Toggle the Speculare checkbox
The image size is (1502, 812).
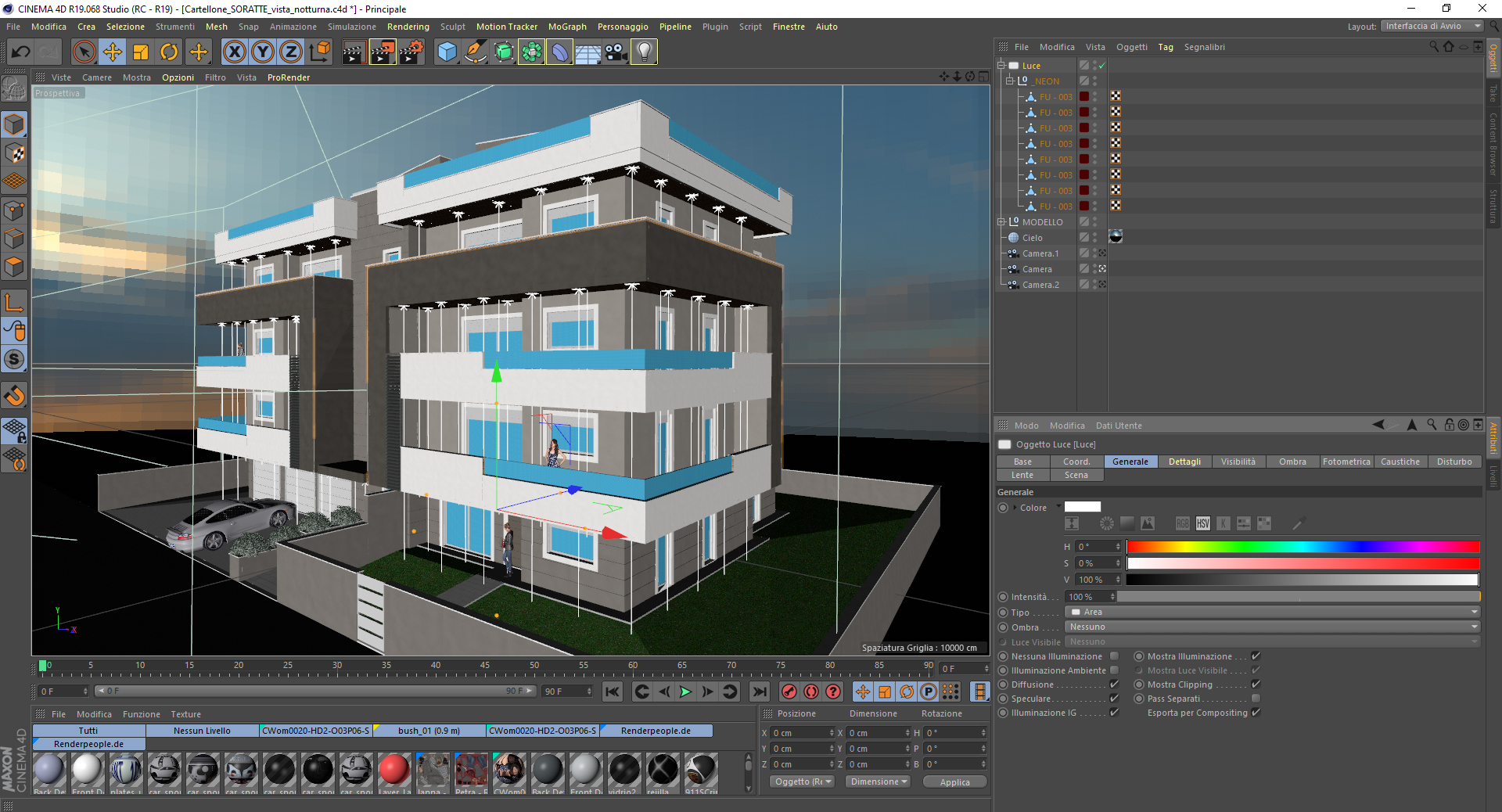[1114, 699]
